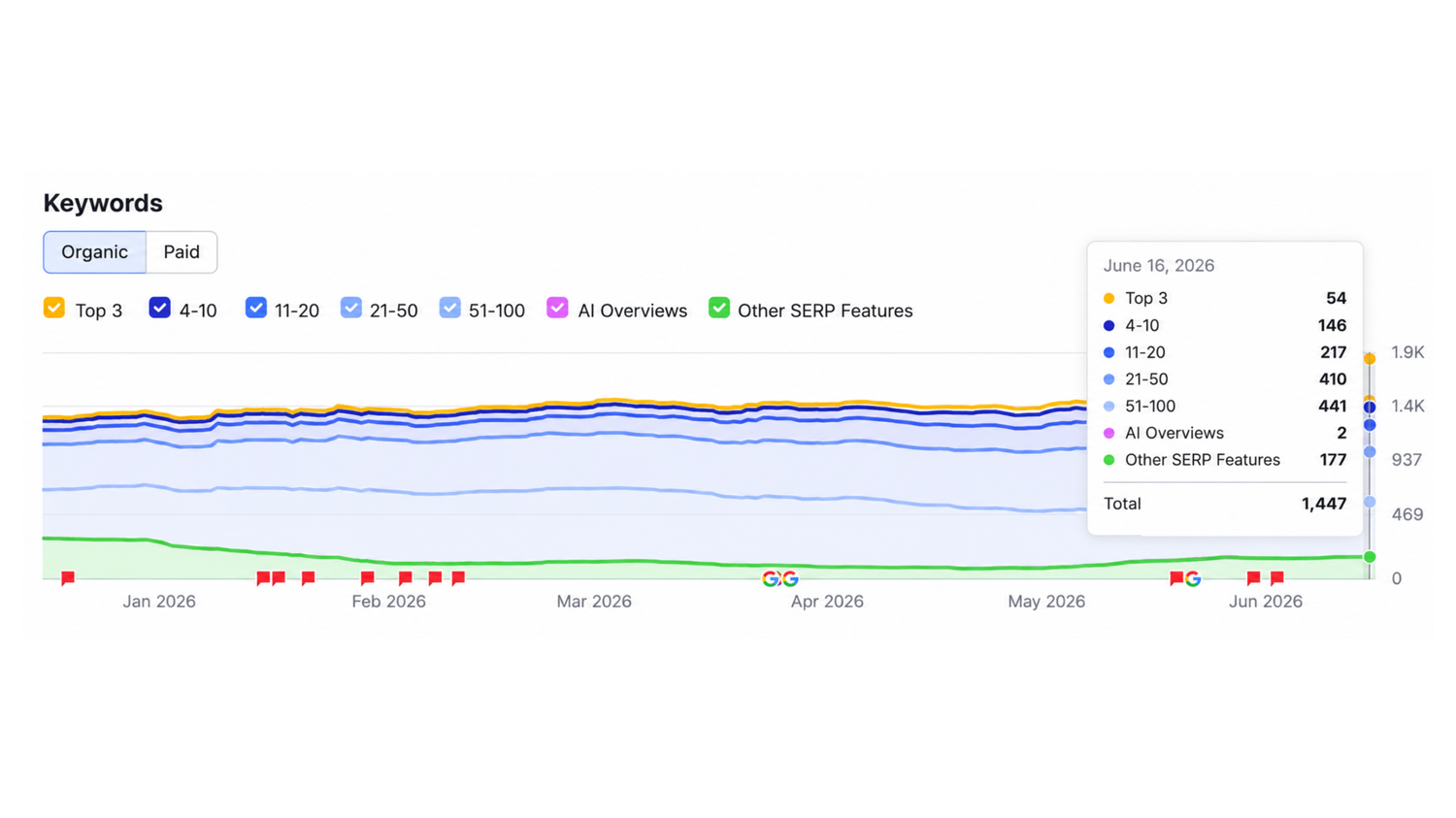Click the Apr 2026 axis label
The width and height of the screenshot is (1456, 818).
pos(827,602)
